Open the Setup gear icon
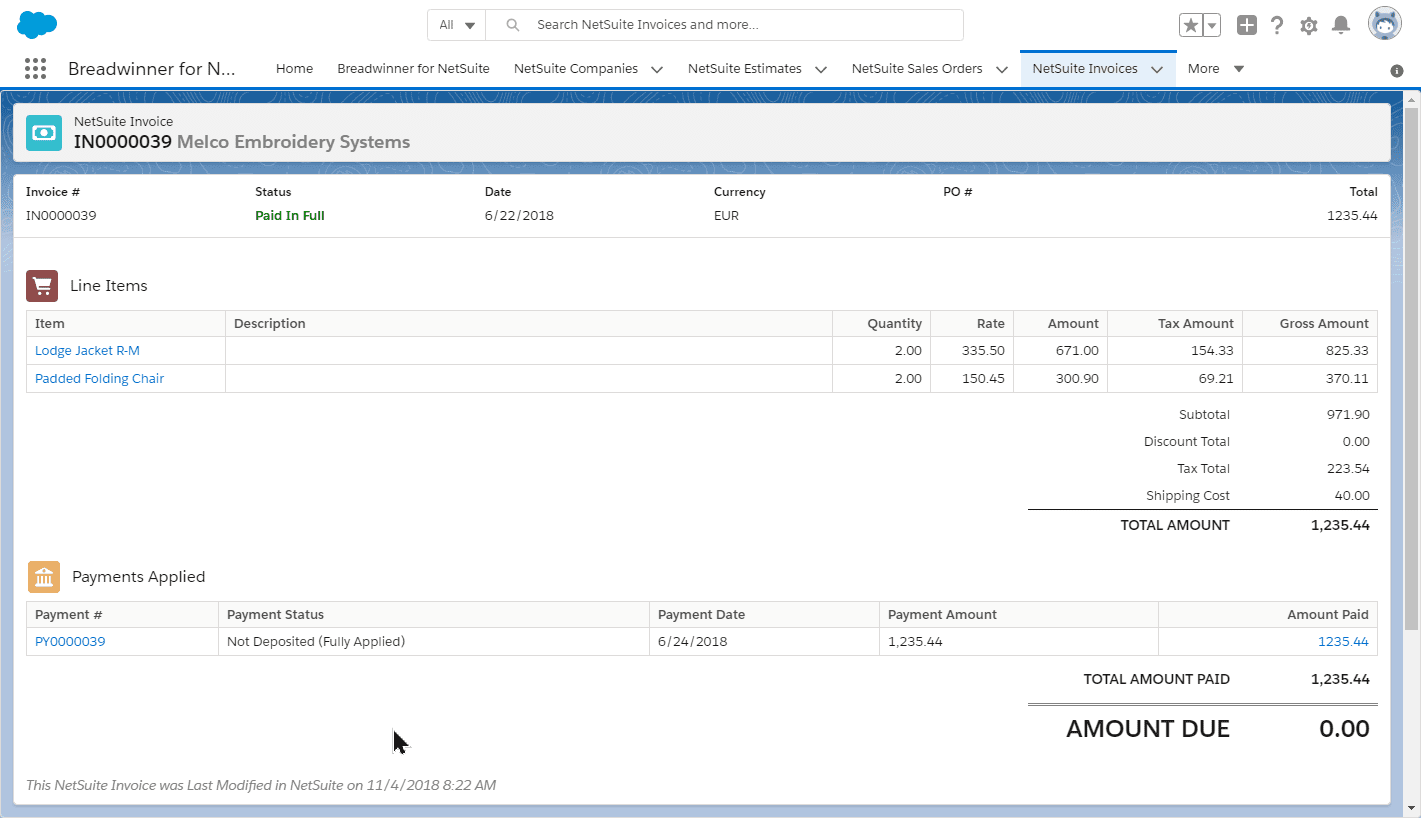The image size is (1421, 818). (x=1309, y=26)
